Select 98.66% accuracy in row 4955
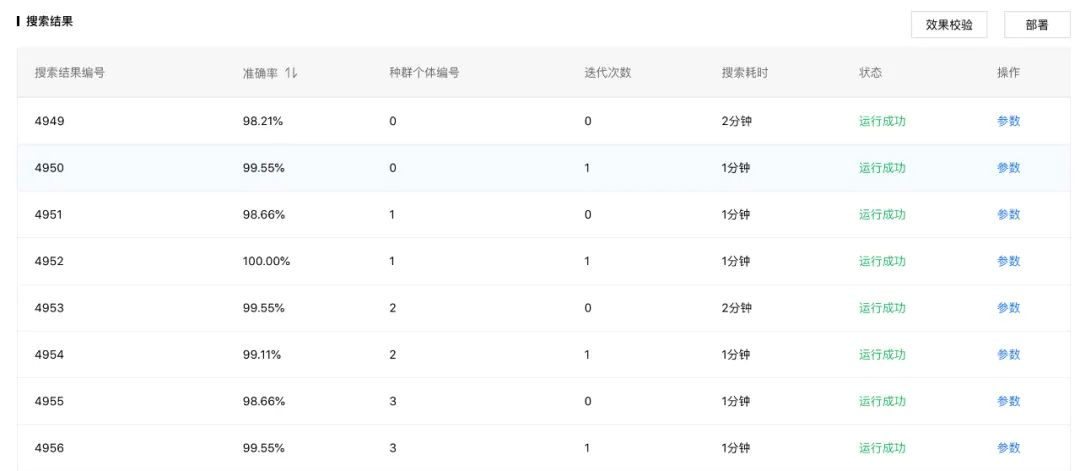This screenshot has height=471, width=1080. click(x=264, y=401)
